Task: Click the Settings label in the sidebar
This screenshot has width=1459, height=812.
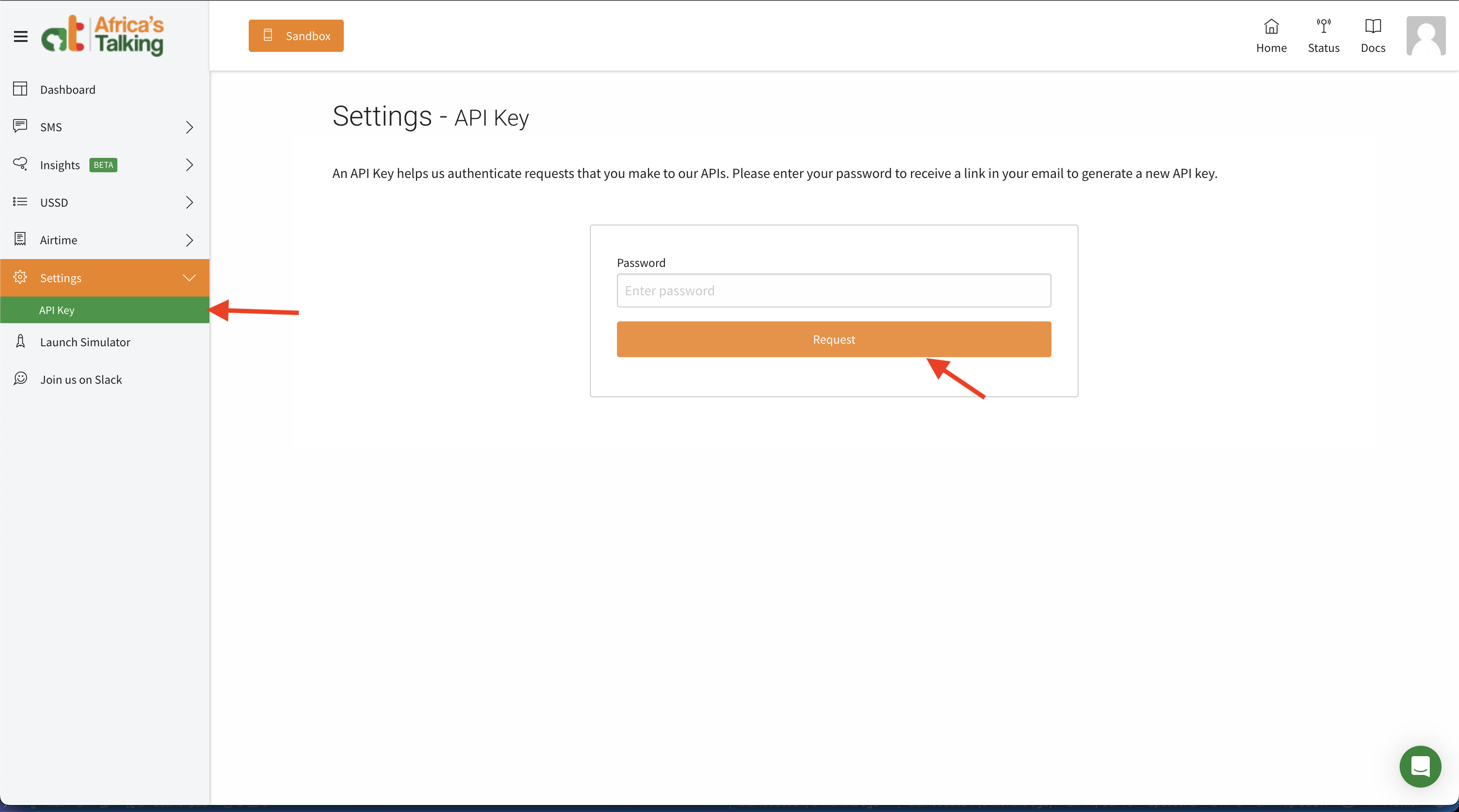Action: pyautogui.click(x=61, y=278)
